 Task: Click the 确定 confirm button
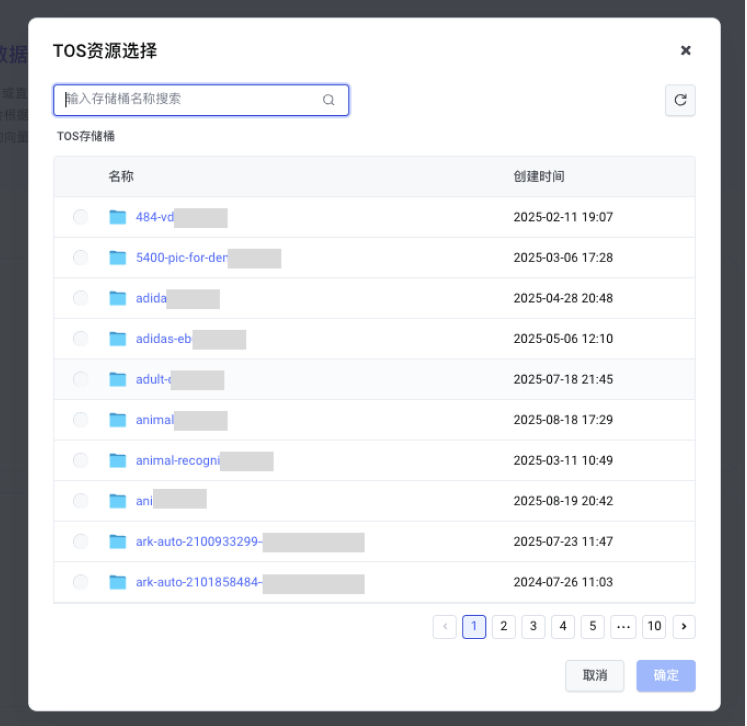click(x=666, y=676)
